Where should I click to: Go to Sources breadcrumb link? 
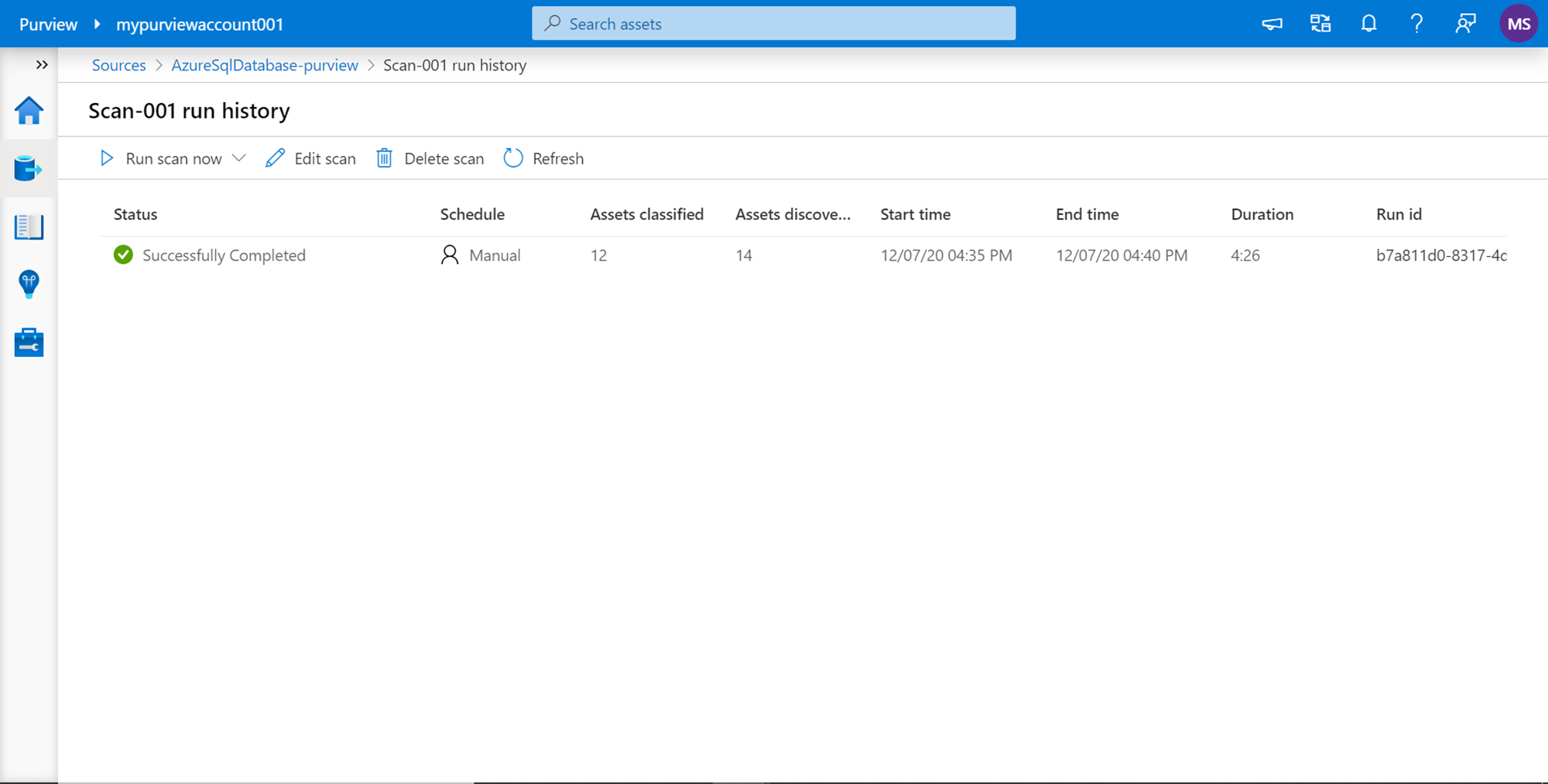click(118, 65)
